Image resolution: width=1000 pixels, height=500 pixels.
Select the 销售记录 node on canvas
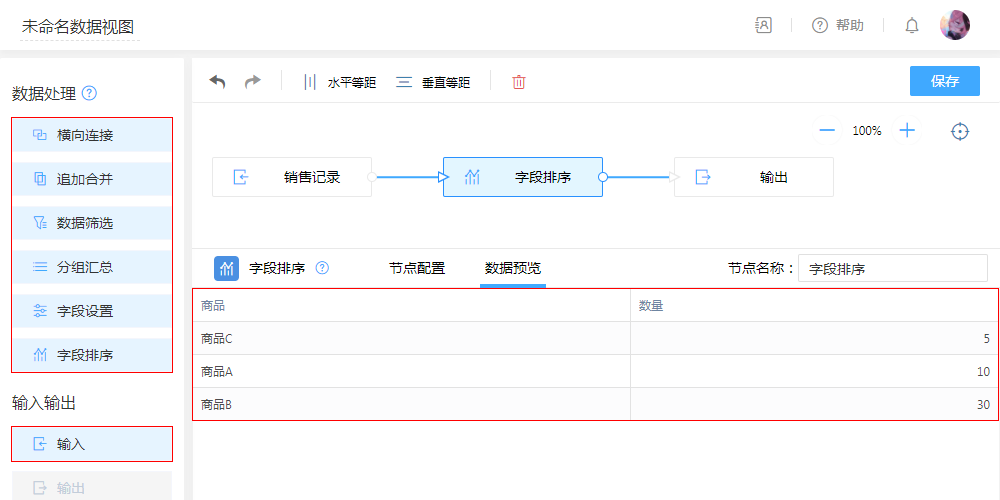(292, 177)
